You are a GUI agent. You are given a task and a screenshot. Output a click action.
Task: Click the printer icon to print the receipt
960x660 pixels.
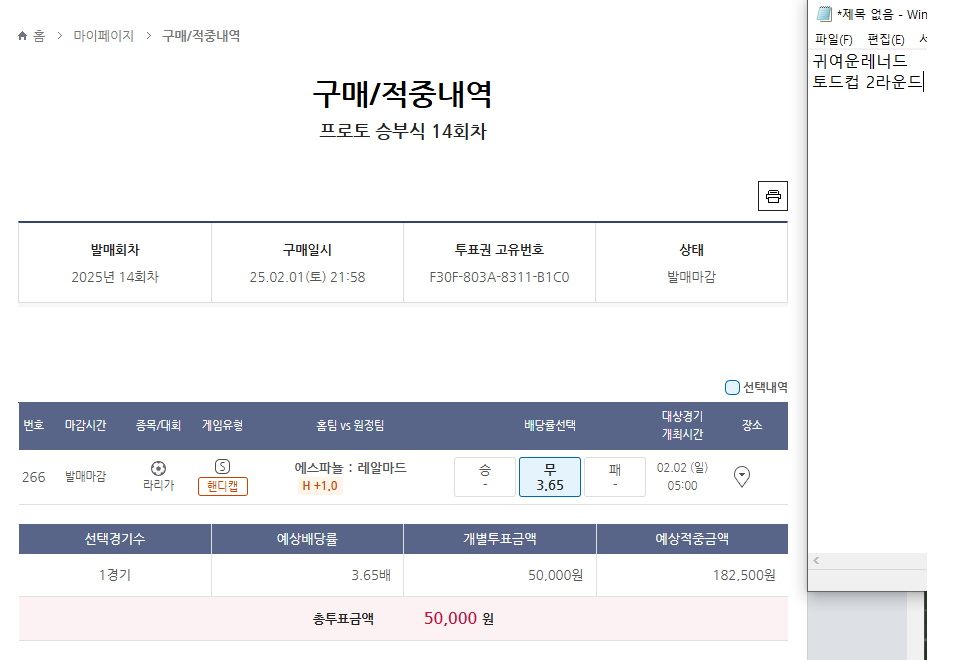point(773,196)
